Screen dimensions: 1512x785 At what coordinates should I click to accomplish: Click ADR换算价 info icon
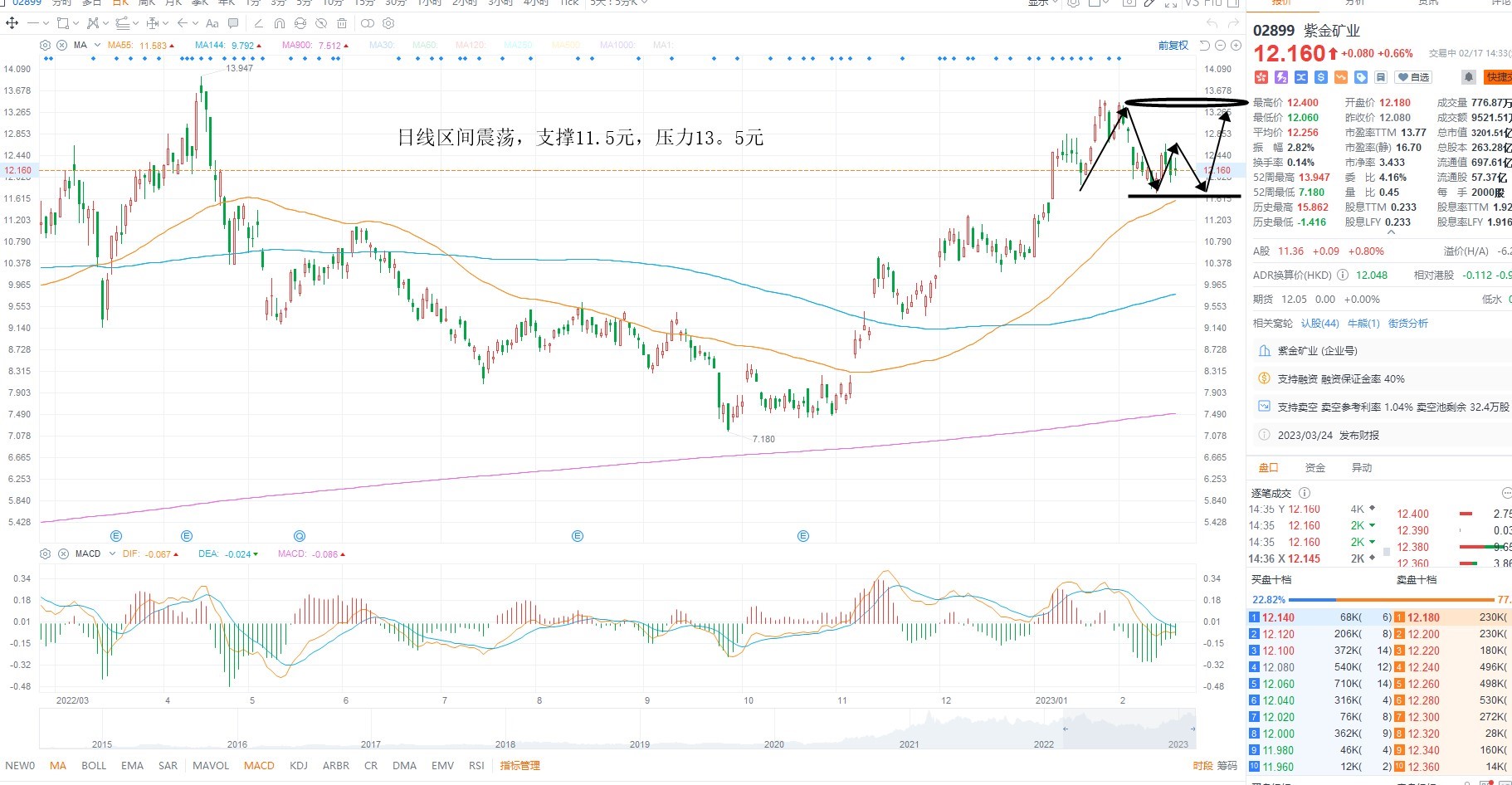coord(1343,275)
